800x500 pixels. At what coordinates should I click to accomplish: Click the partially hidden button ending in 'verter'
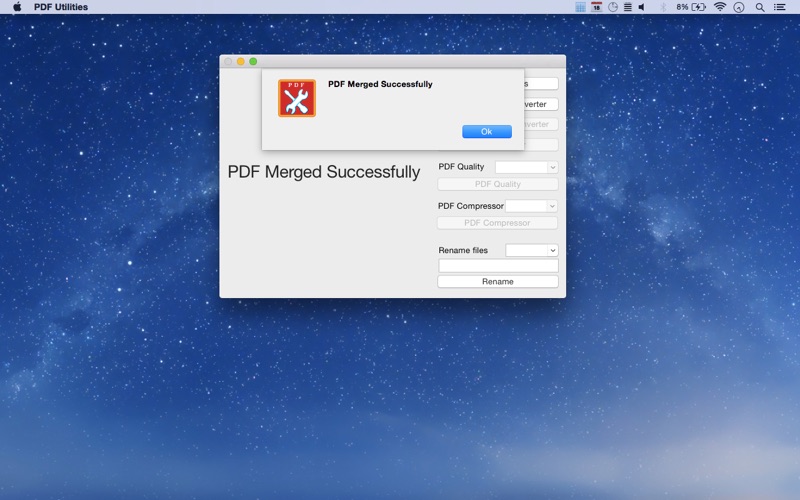click(x=541, y=104)
